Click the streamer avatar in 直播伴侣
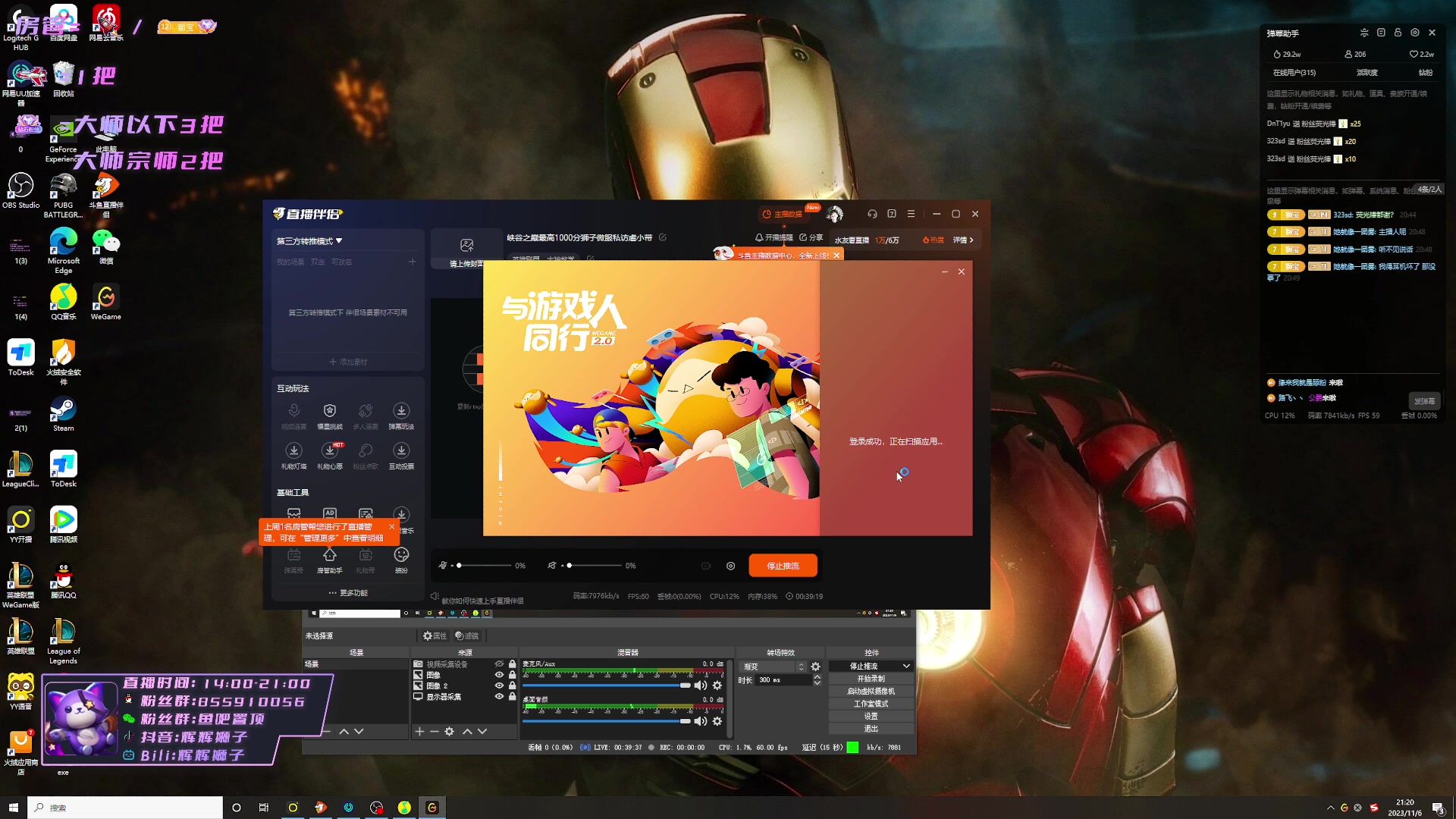1456x819 pixels. pyautogui.click(x=835, y=214)
